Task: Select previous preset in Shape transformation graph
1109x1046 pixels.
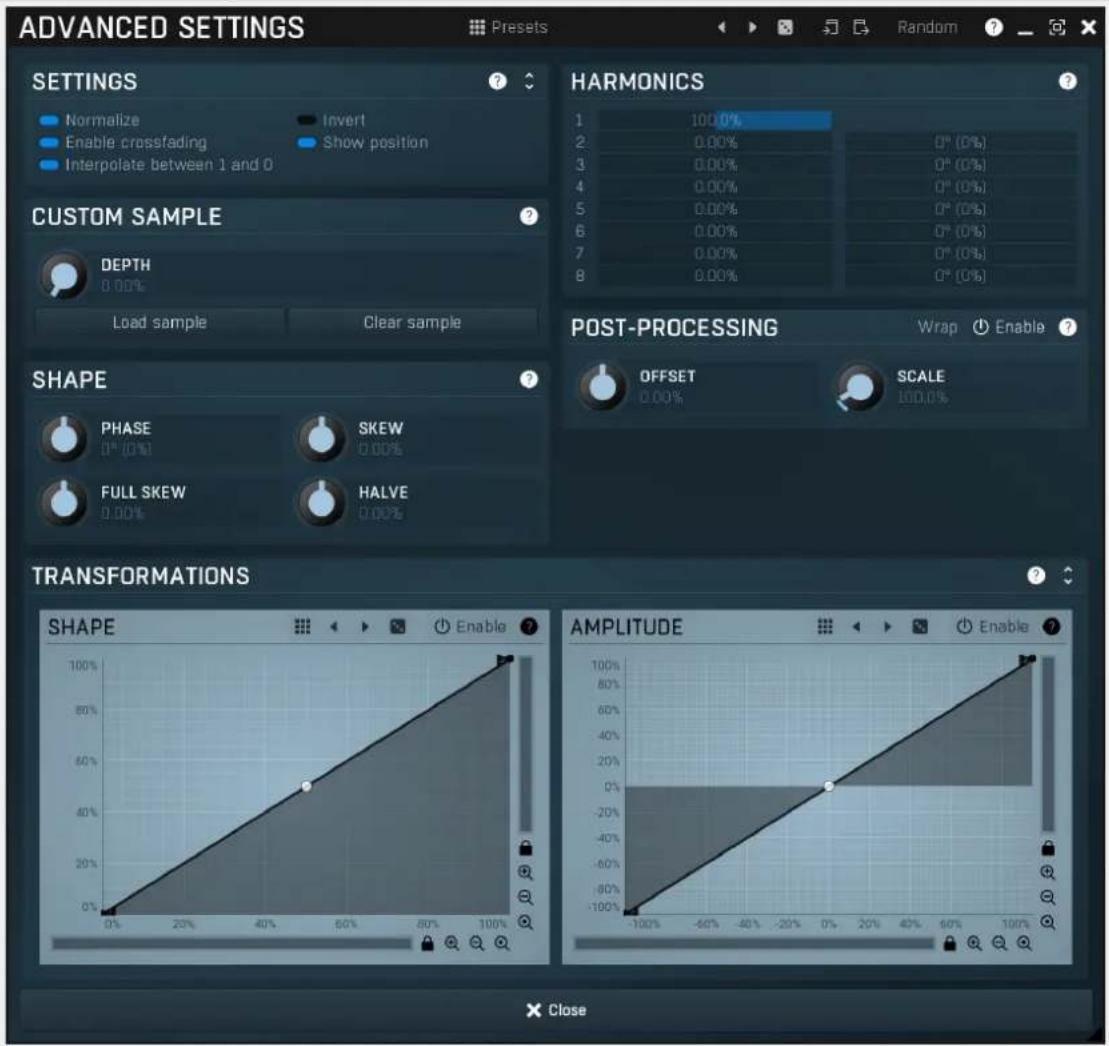Action: point(334,626)
